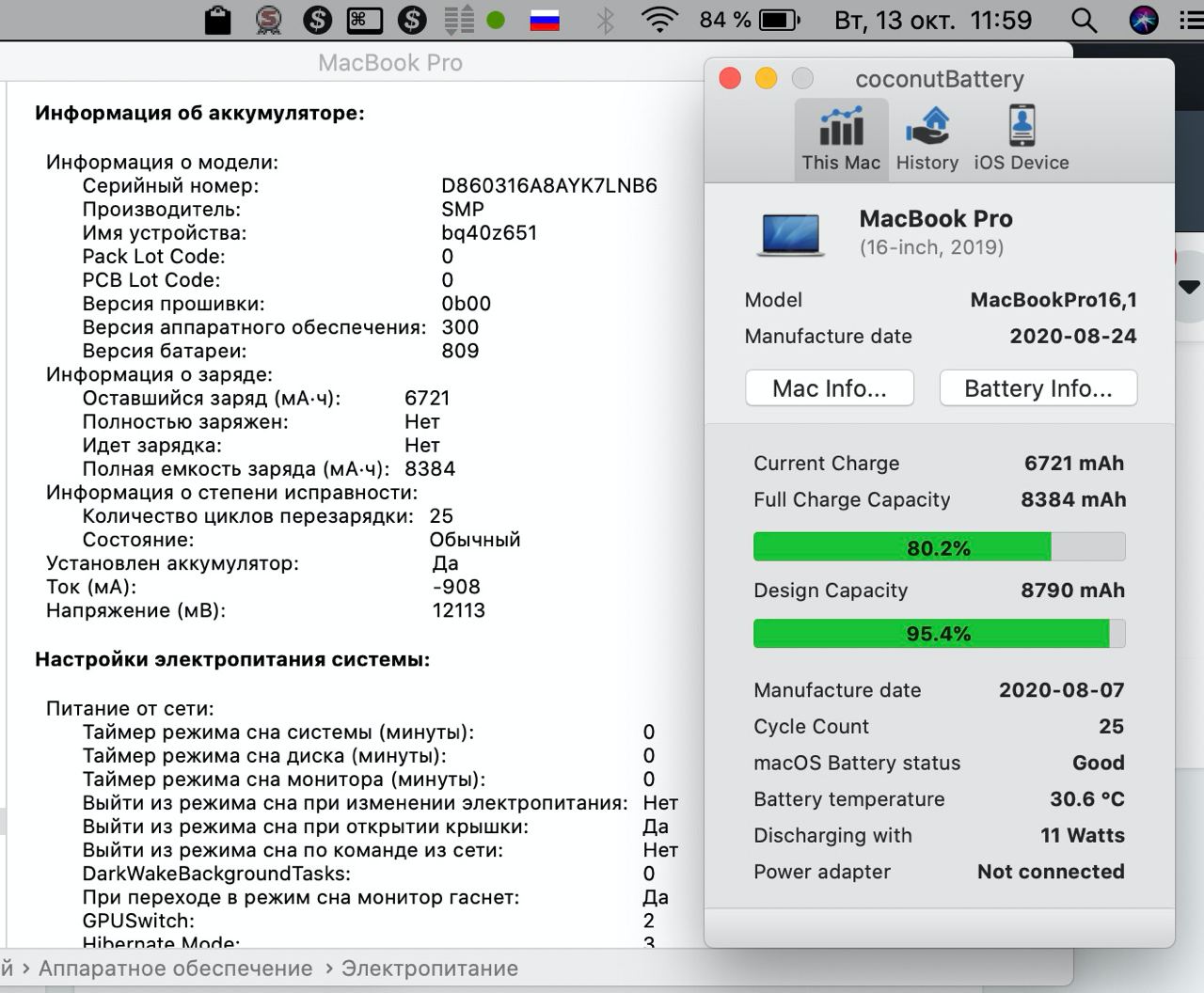
Task: Click the MacBook Pro laptop image in coconutBattery
Action: pyautogui.click(x=791, y=234)
